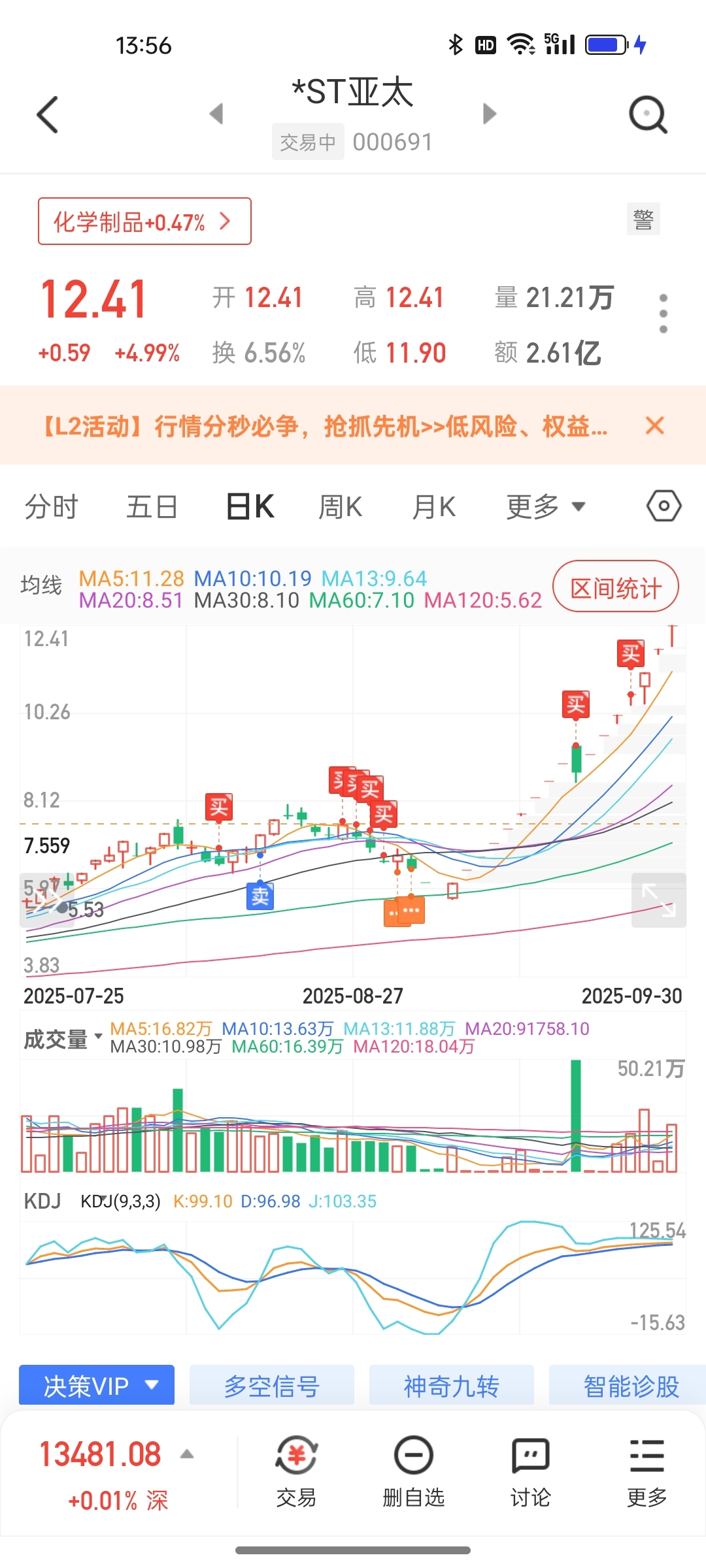This screenshot has height=1568, width=706.
Task: Tap the 量 21.21万 volume value
Action: [554, 298]
